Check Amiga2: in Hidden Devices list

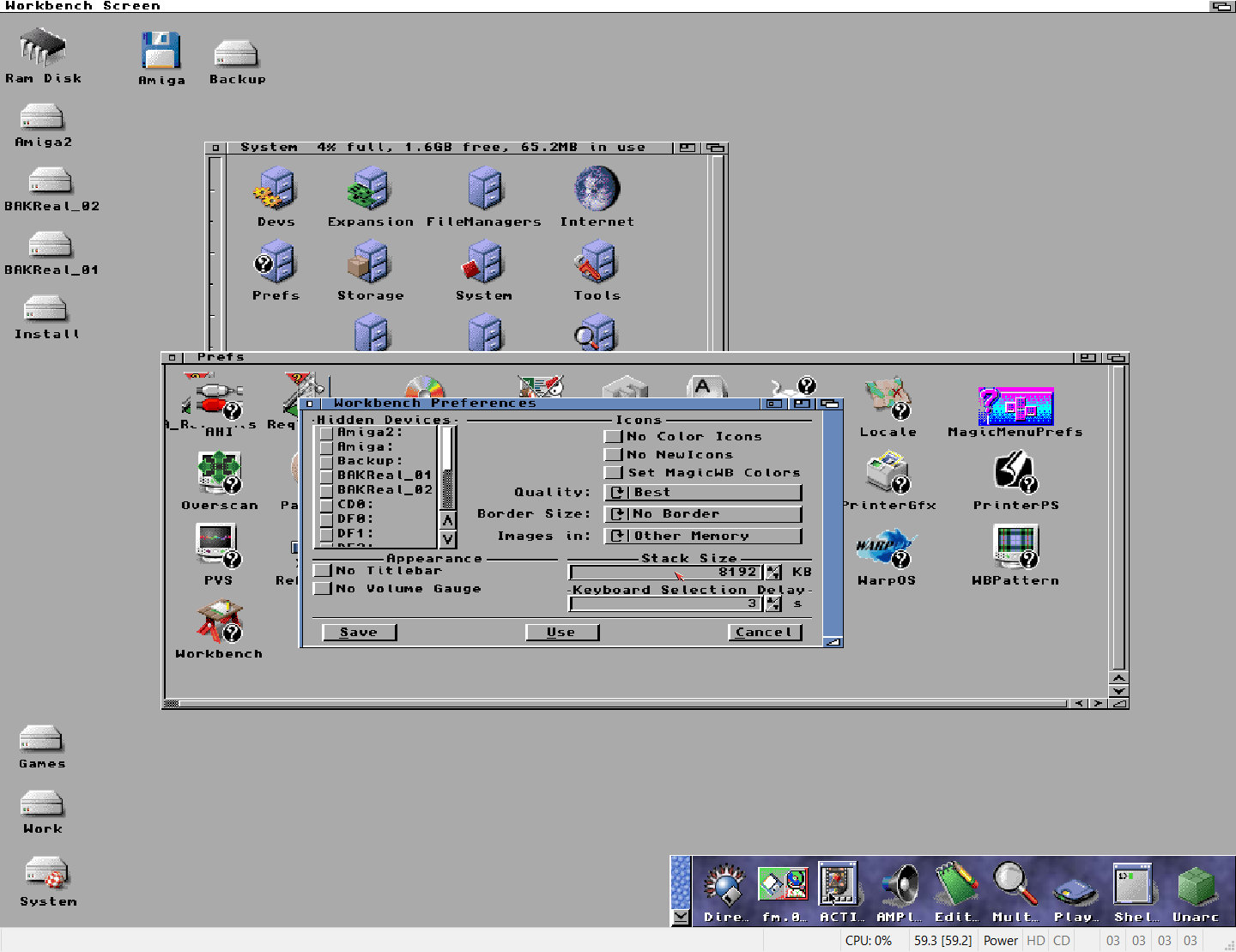coord(326,434)
